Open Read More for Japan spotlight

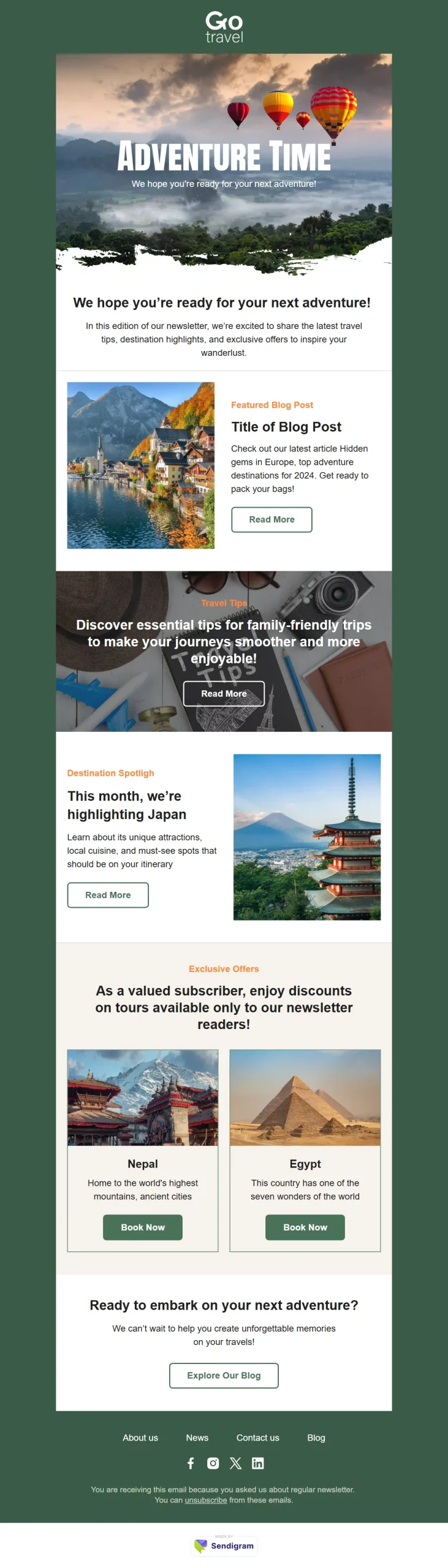[x=108, y=895]
